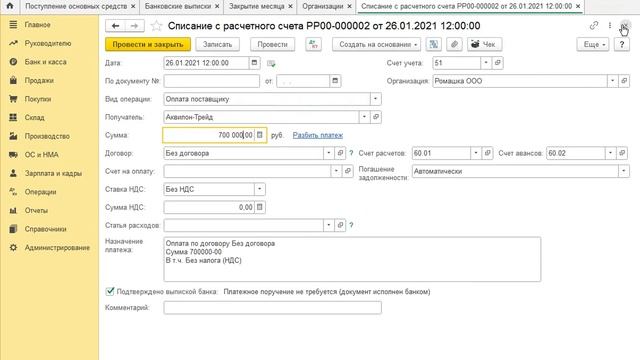Open Счет расчетов 60.01 record
This screenshot has height=360, width=640.
point(487,153)
